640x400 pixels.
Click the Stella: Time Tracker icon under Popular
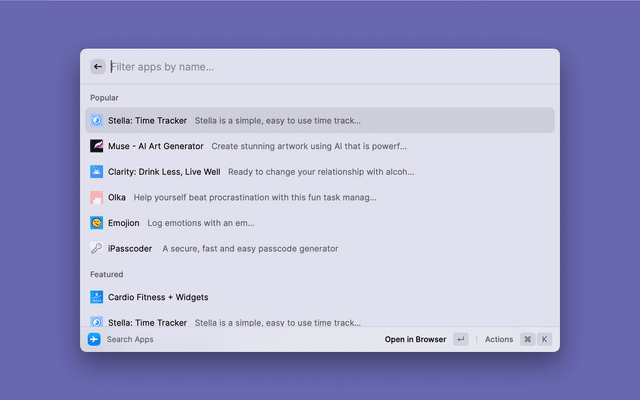[x=97, y=120]
